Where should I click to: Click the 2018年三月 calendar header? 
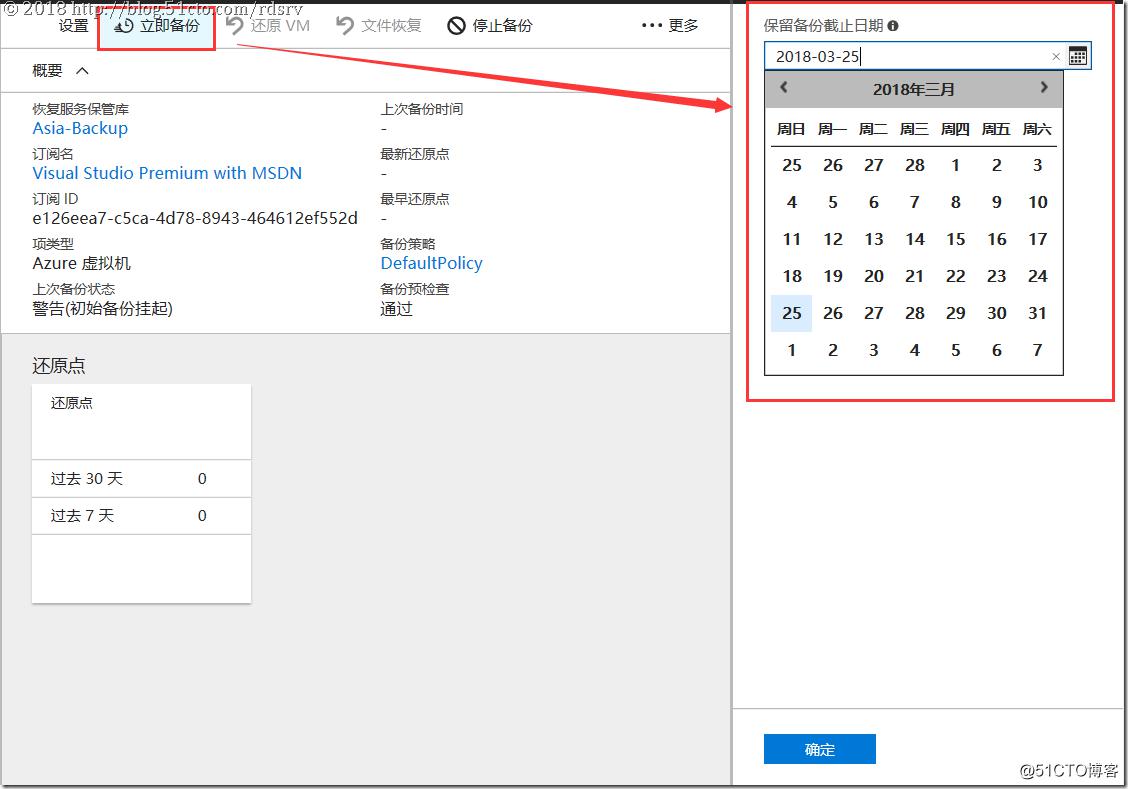(x=914, y=89)
